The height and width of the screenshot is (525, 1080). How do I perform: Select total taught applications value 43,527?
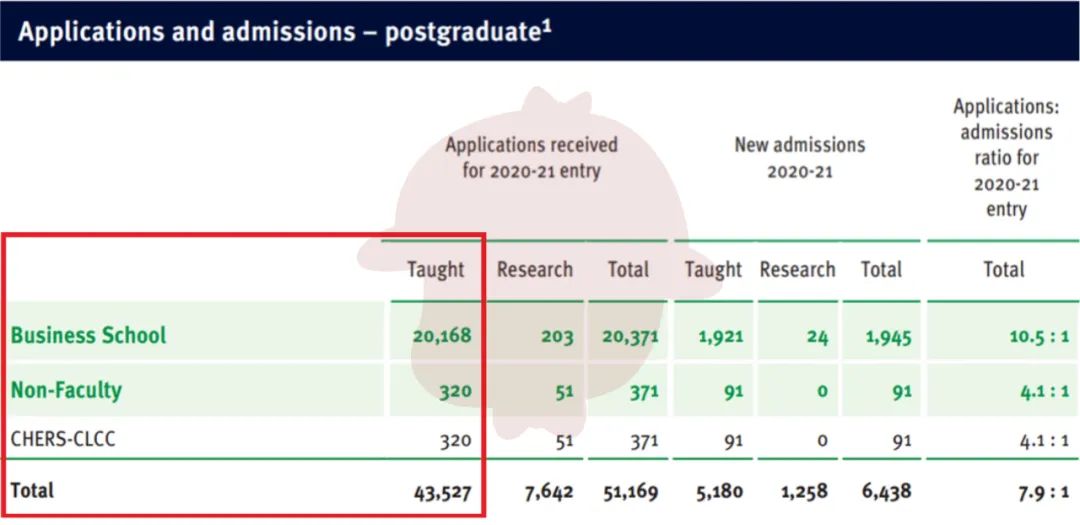441,492
